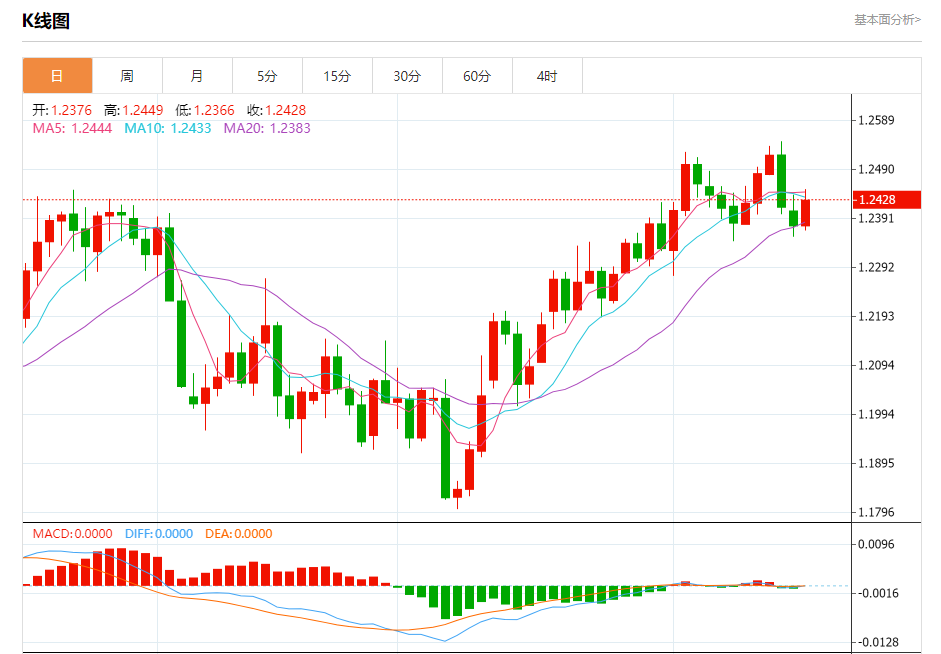941x654 pixels.
Task: Click the 0.0096 MACD axis label
Action: (x=876, y=544)
